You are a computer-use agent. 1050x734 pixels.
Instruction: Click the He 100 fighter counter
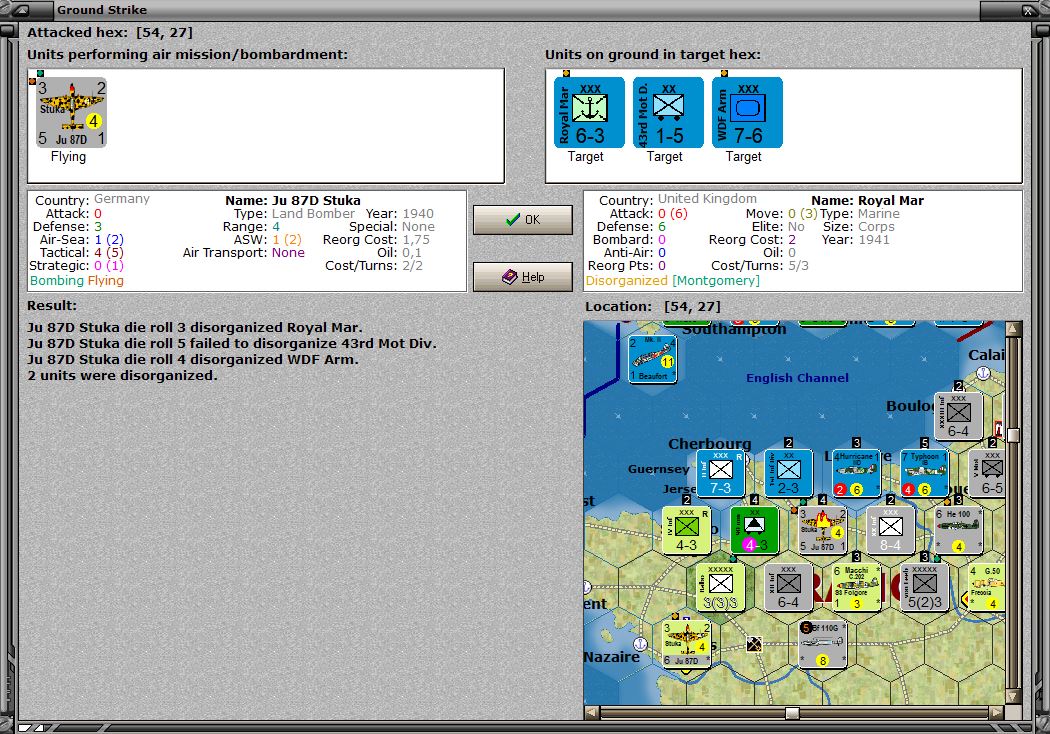pyautogui.click(x=958, y=530)
